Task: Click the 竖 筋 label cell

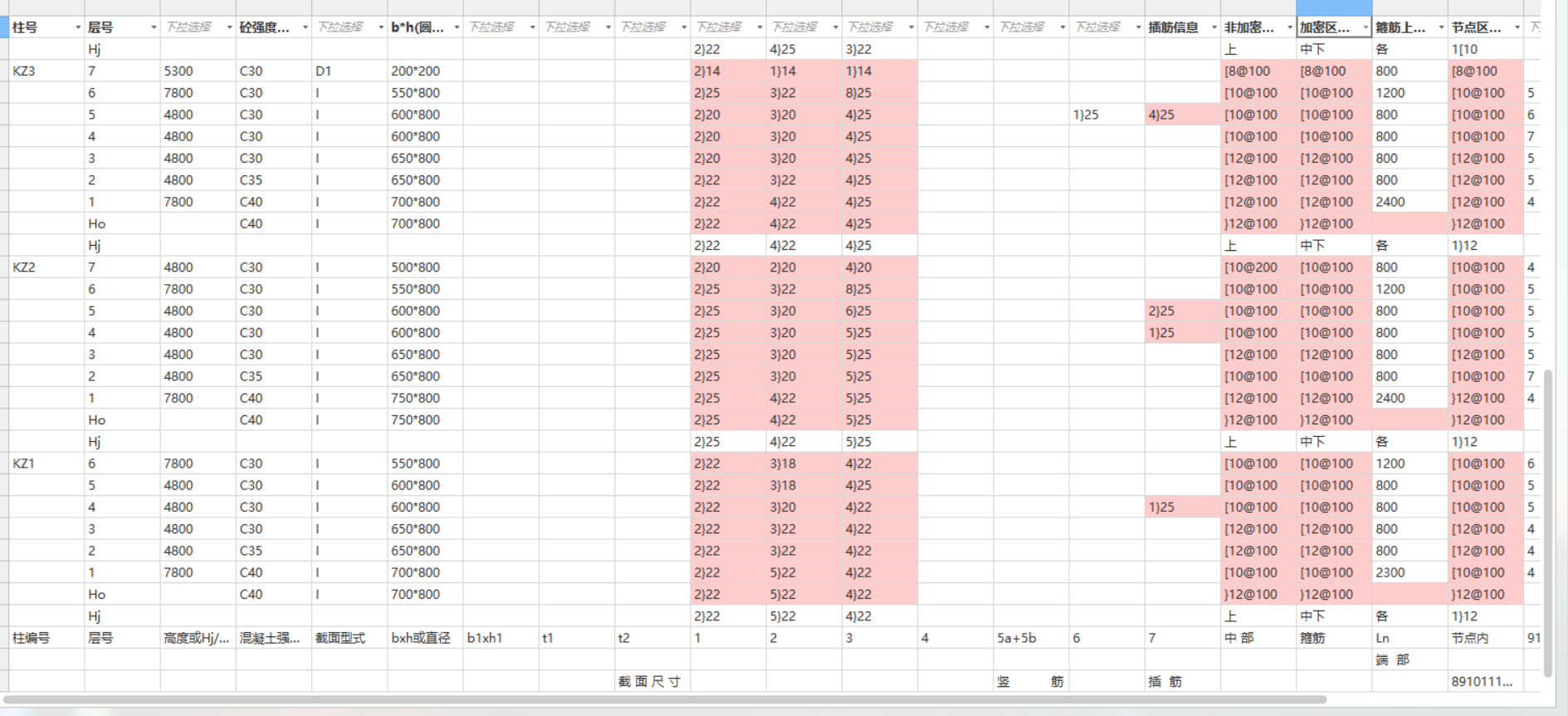Action: (1031, 681)
